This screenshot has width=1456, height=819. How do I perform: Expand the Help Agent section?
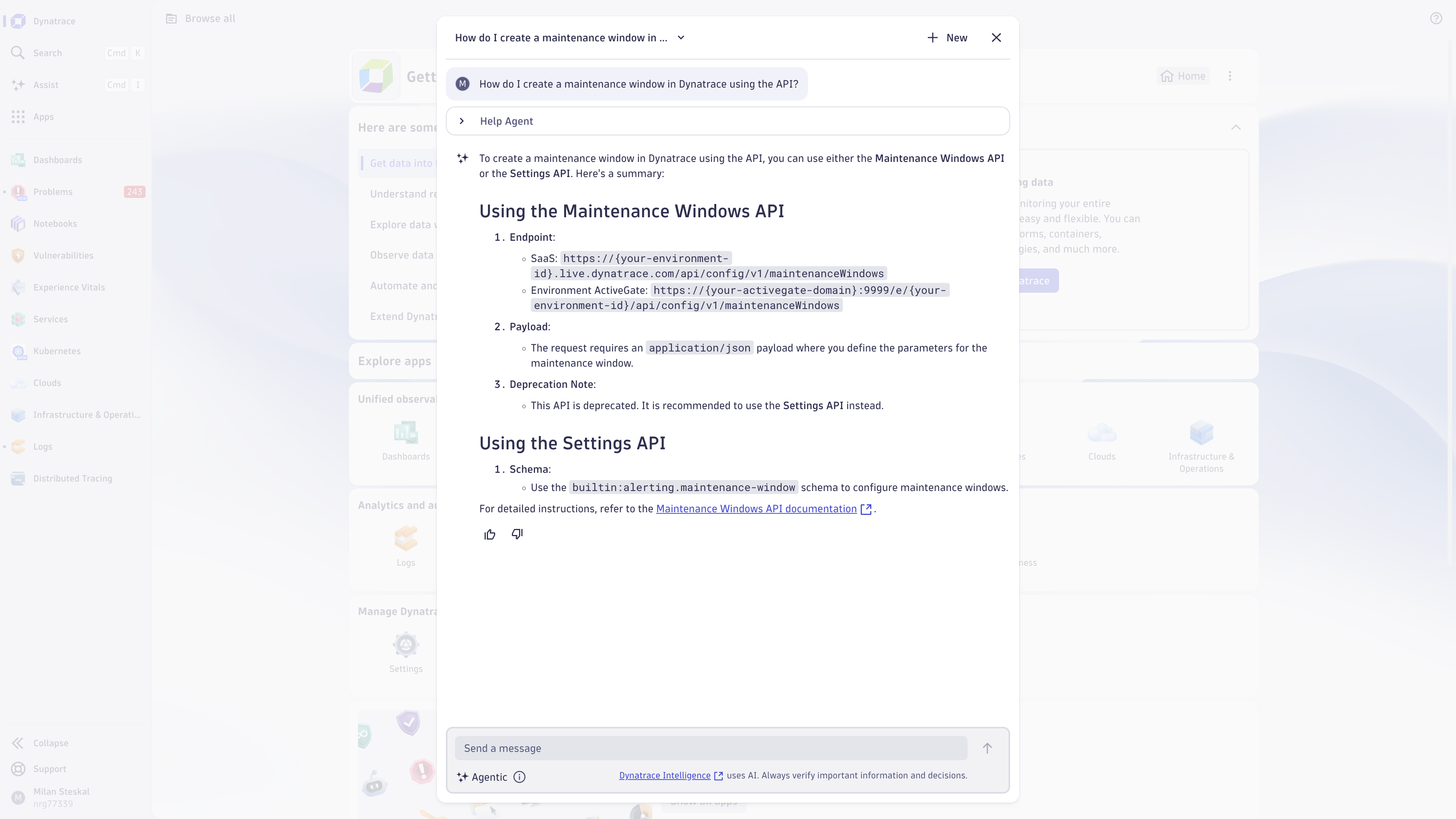click(x=462, y=121)
